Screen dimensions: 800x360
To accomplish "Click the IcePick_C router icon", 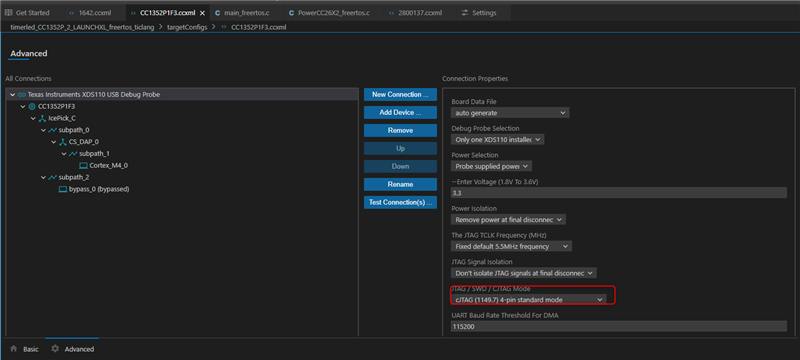I will pos(42,118).
